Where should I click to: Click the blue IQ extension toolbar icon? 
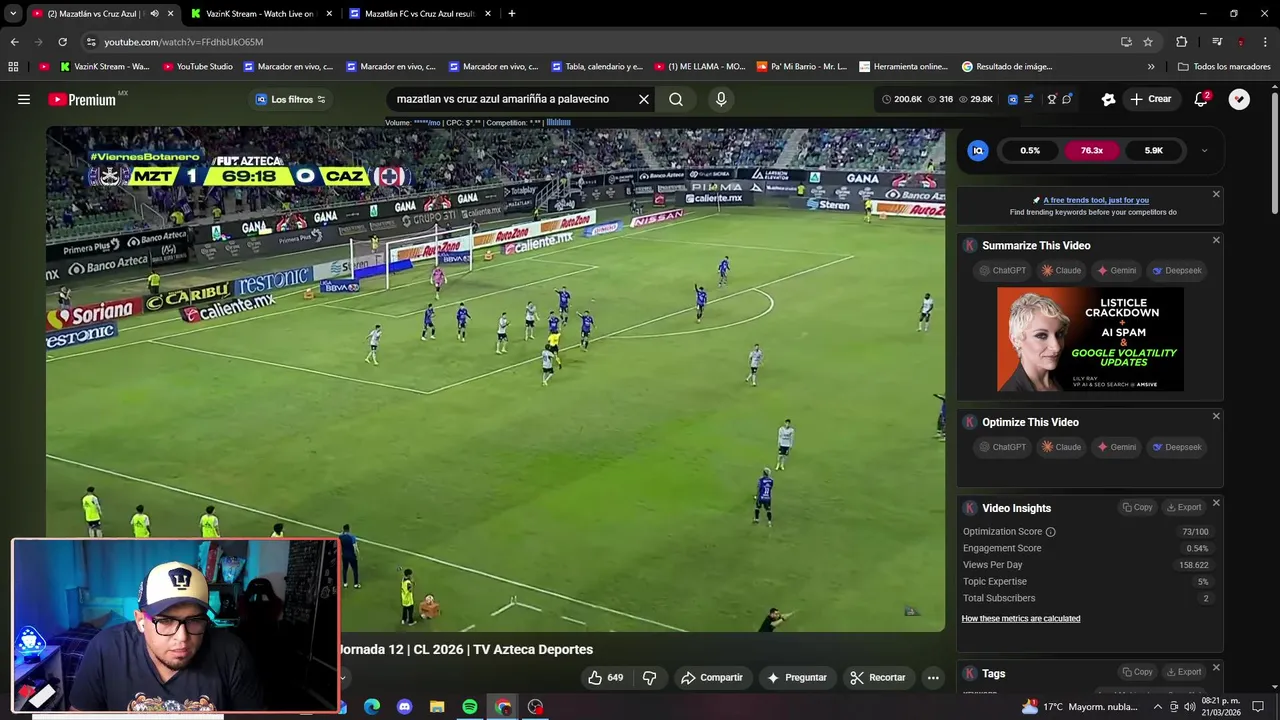tap(1012, 99)
